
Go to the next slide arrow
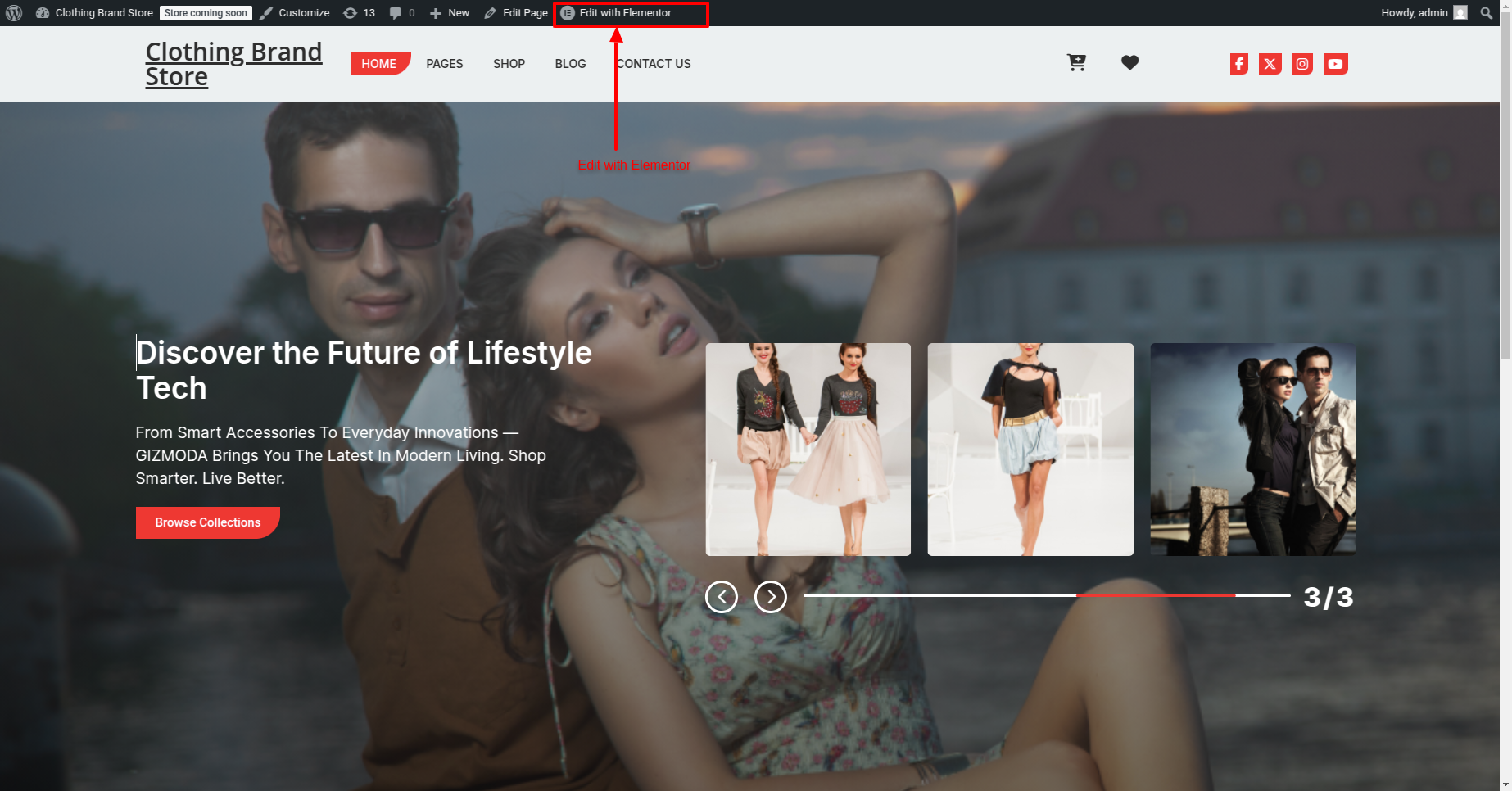[x=771, y=597]
